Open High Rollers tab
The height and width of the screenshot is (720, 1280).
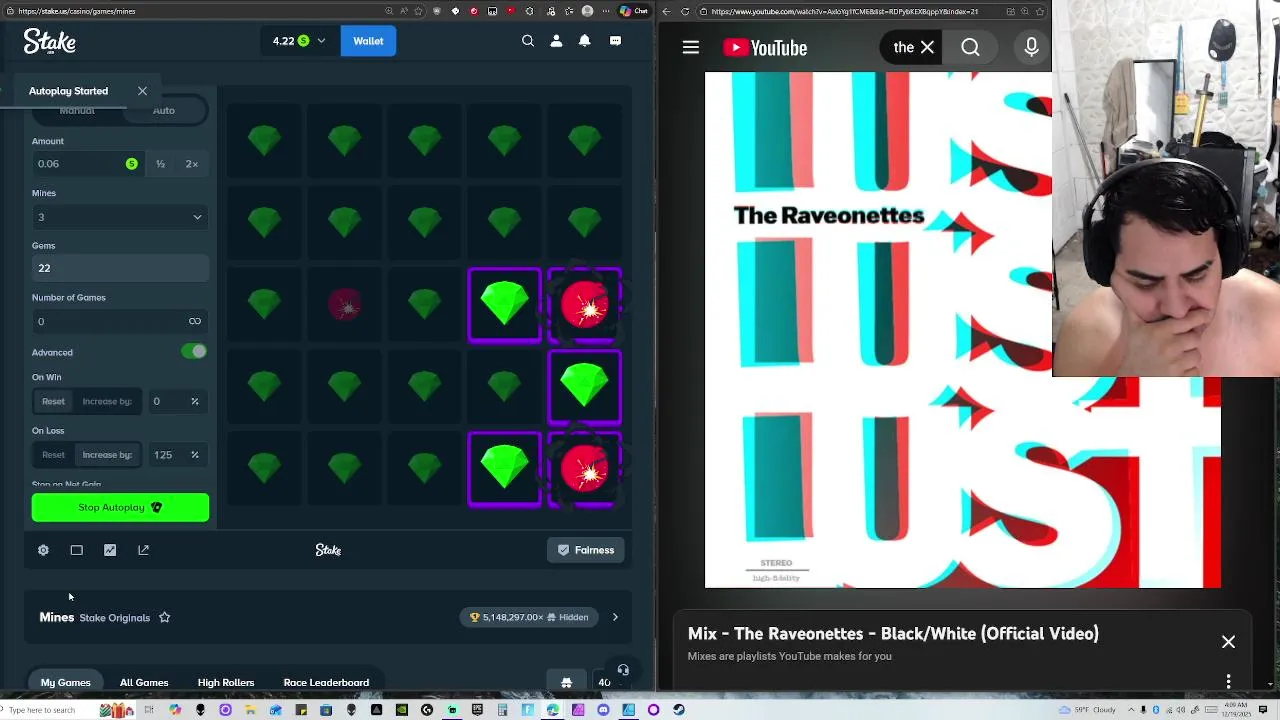click(x=226, y=682)
